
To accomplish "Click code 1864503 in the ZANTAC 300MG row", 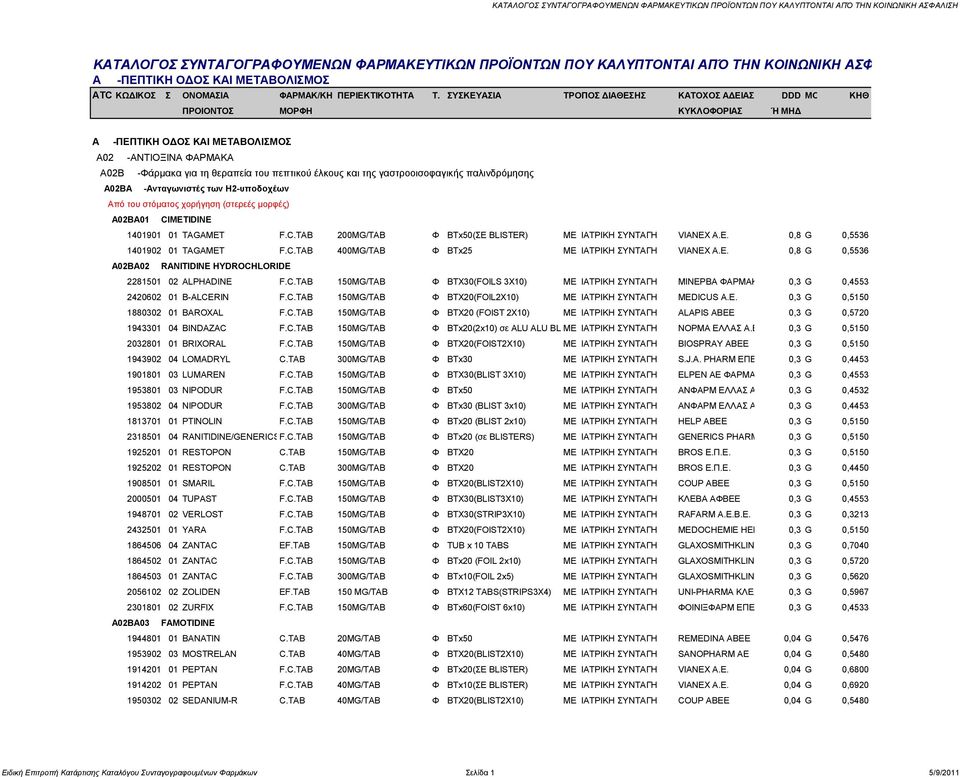I will coord(144,576).
